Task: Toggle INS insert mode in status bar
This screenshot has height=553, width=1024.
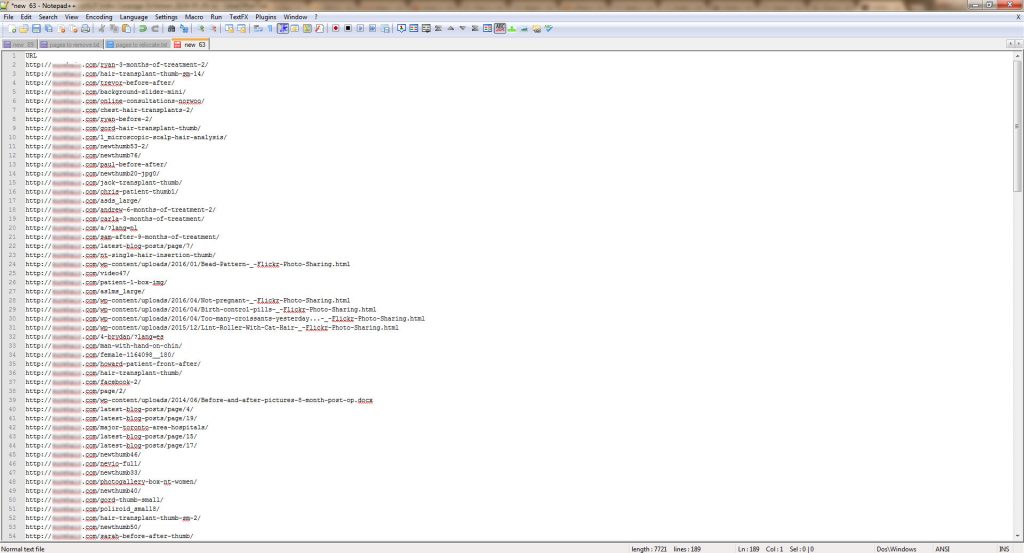Action: tap(1004, 549)
